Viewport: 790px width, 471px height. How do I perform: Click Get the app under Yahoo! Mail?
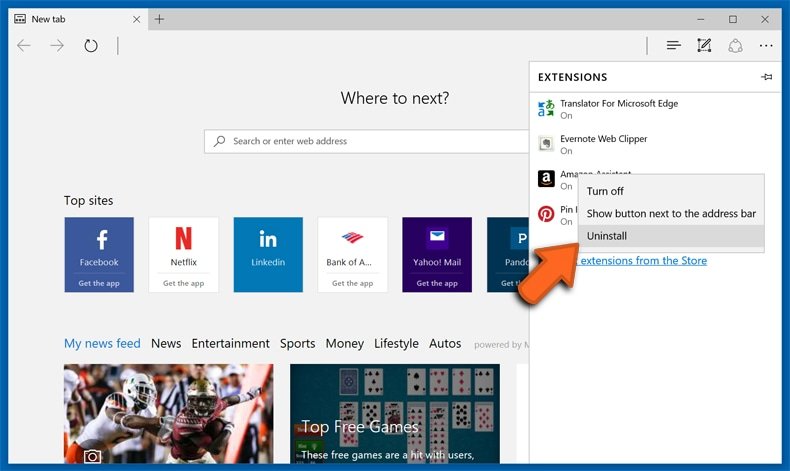437,283
